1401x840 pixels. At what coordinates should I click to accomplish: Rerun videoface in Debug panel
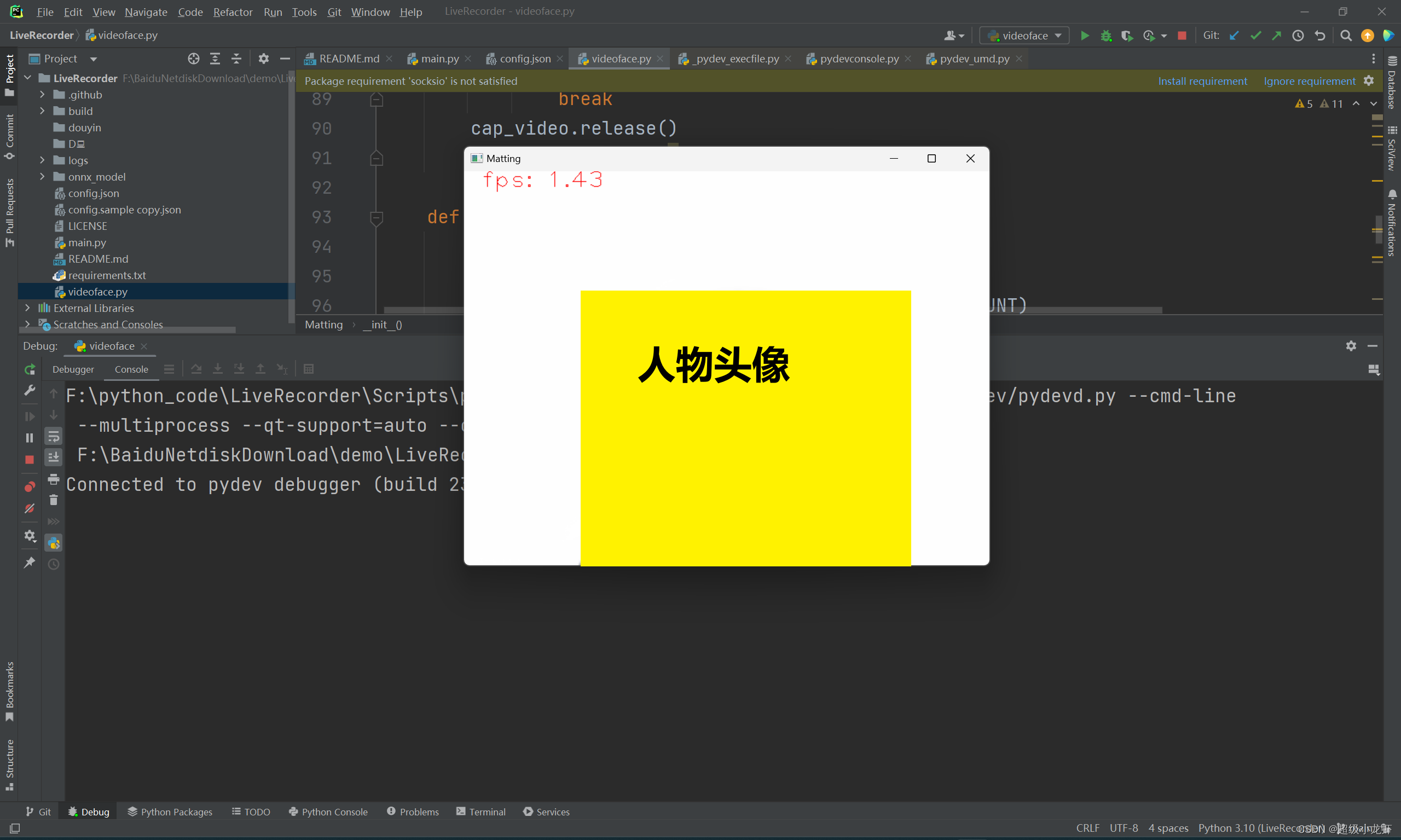tap(30, 369)
